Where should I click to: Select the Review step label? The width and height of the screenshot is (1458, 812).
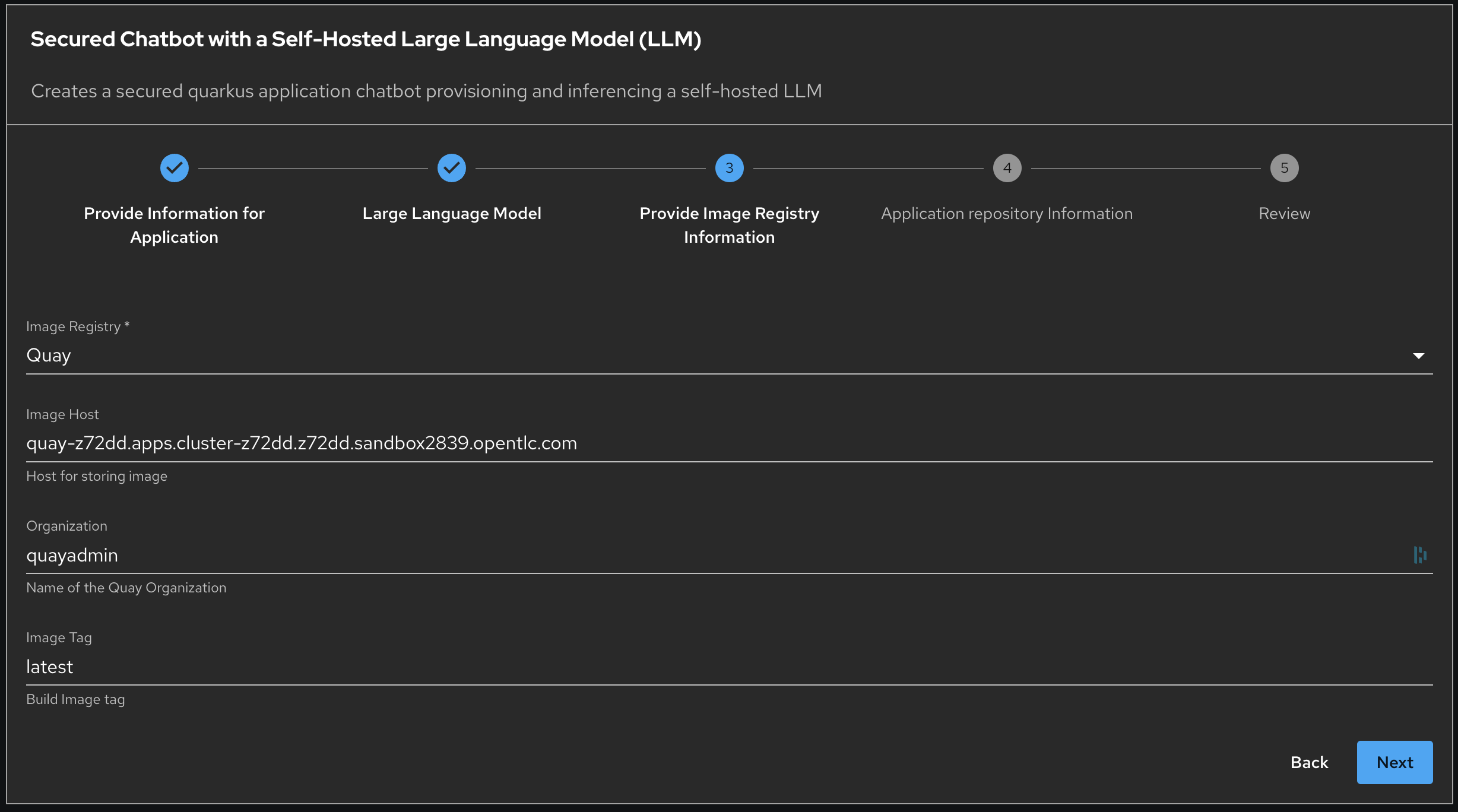tap(1284, 214)
